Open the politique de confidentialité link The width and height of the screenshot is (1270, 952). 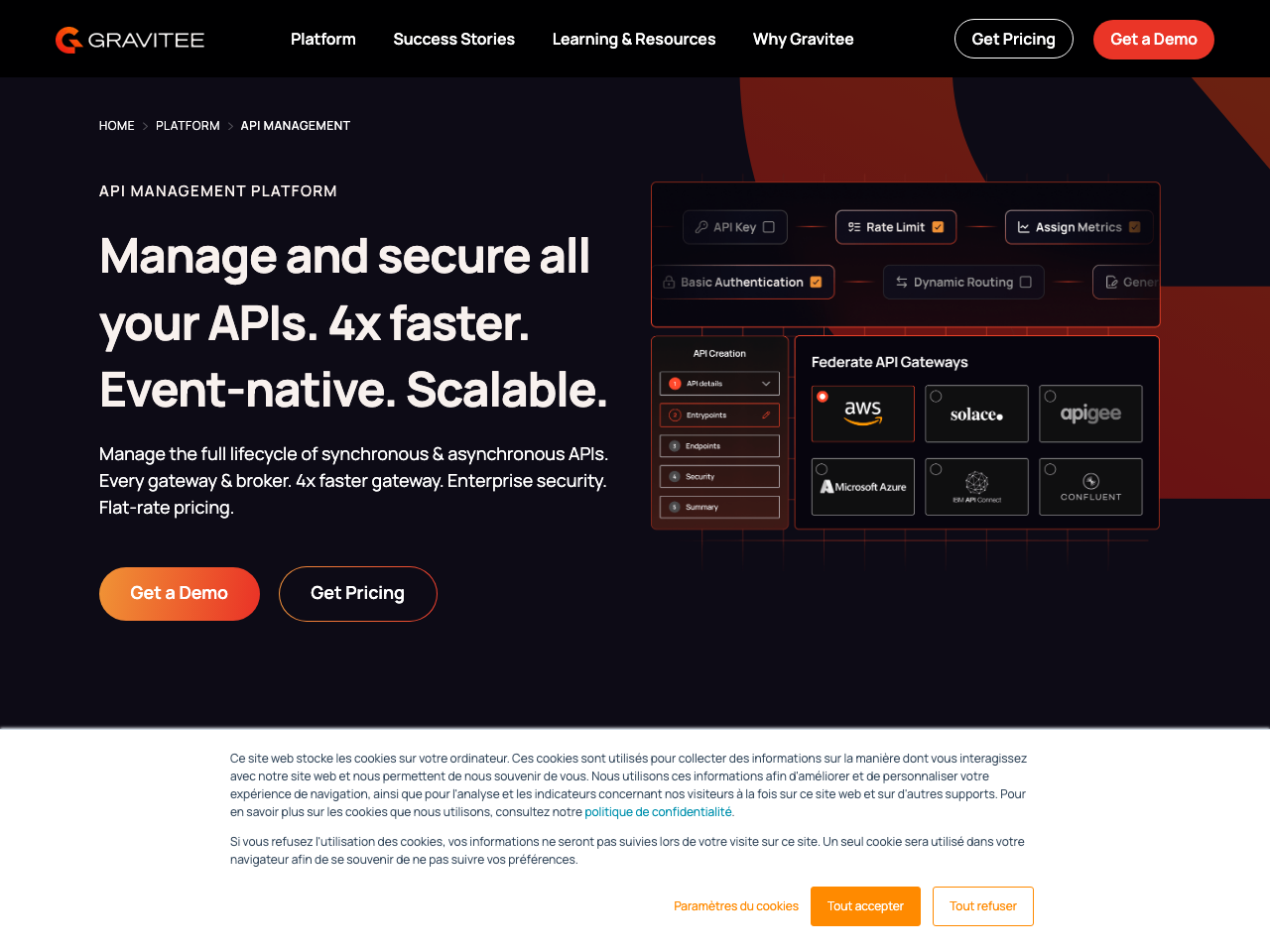(x=657, y=811)
